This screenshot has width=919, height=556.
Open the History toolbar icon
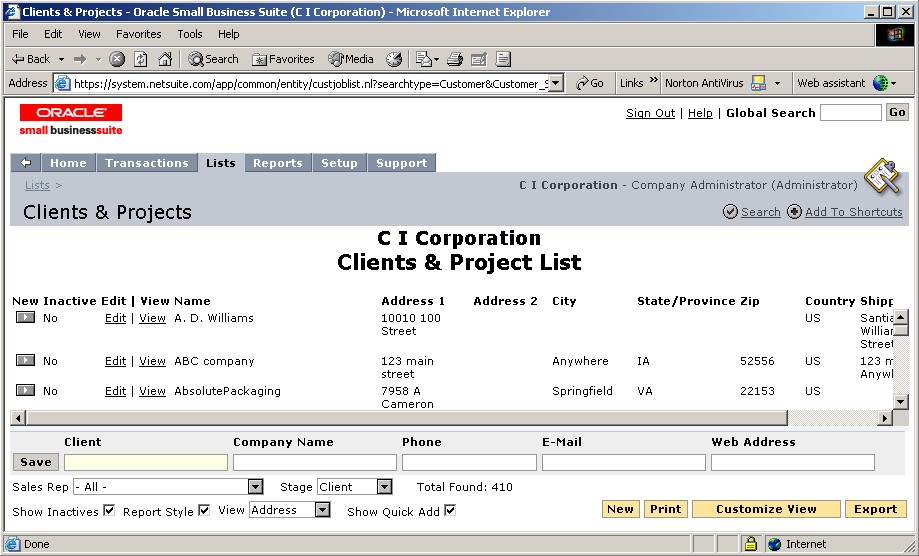(394, 59)
